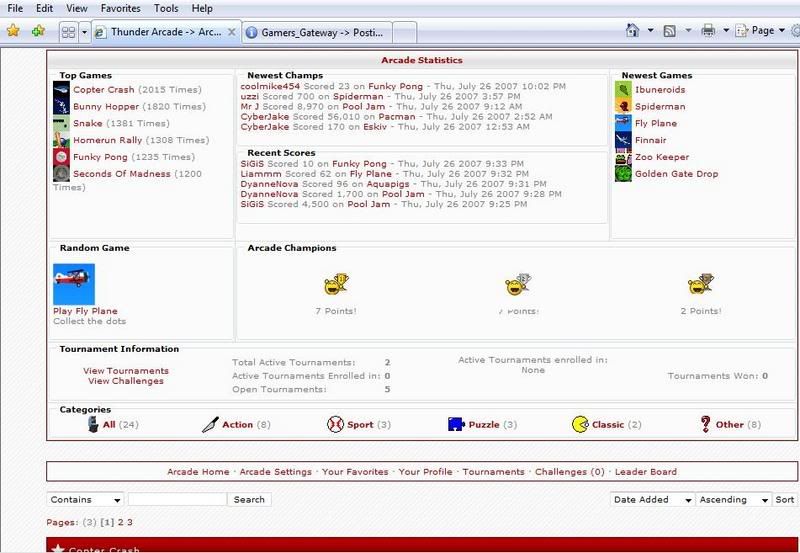Click the Classic category Pac-Man icon
Image resolution: width=800 pixels, height=553 pixels.
(x=579, y=424)
